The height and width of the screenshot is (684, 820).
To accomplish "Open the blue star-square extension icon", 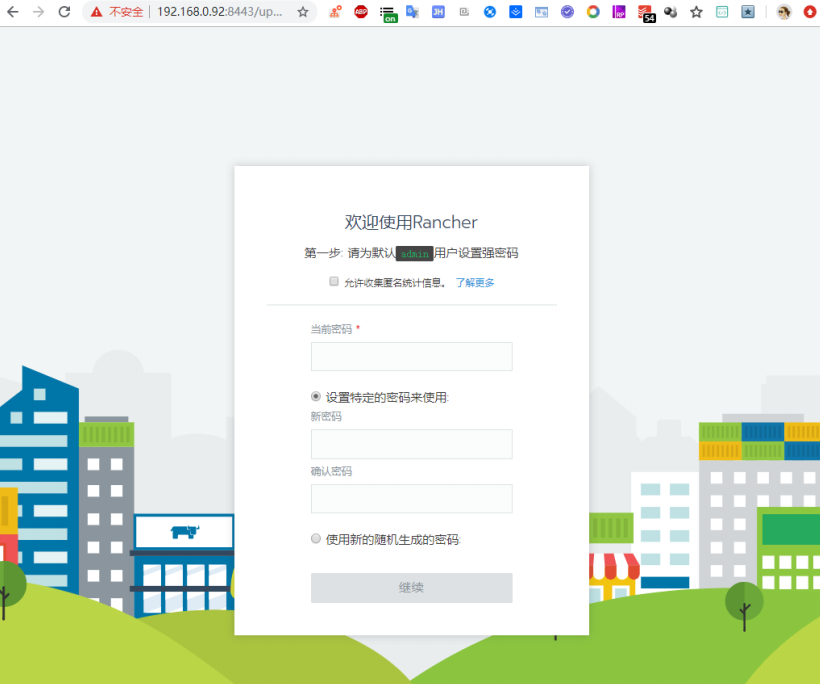I will pos(748,12).
